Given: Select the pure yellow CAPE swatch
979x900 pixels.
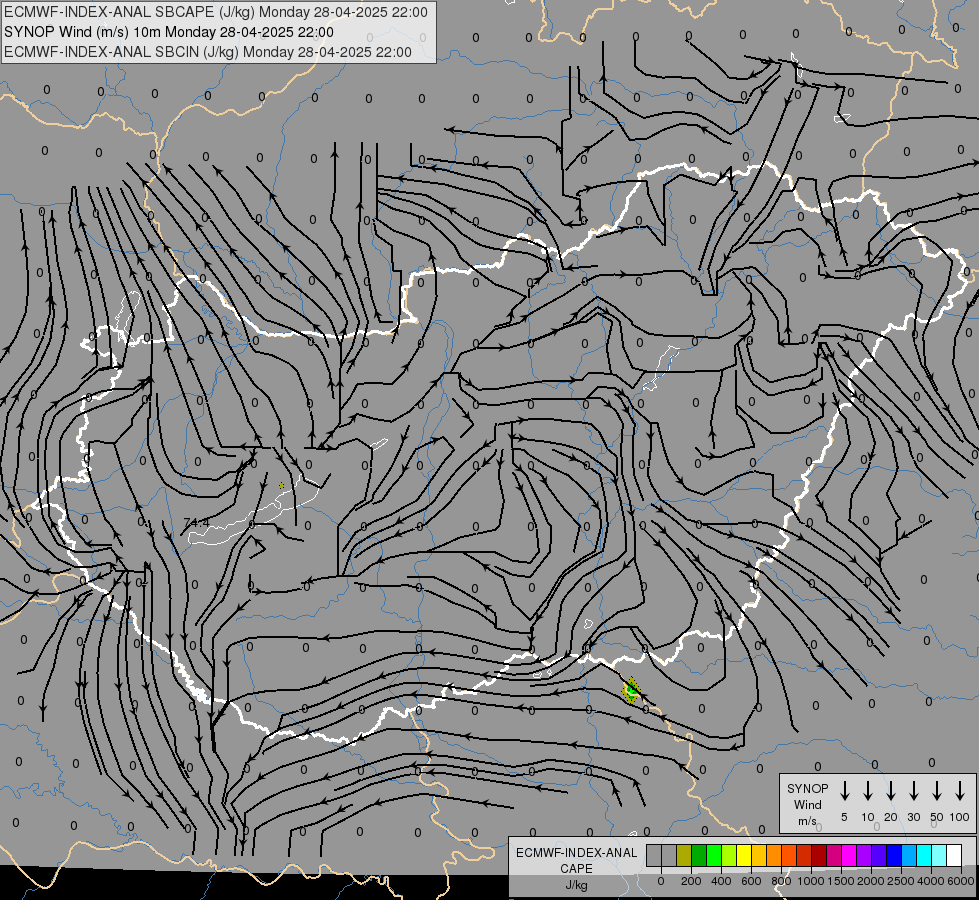Looking at the screenshot, I should coord(744,855).
